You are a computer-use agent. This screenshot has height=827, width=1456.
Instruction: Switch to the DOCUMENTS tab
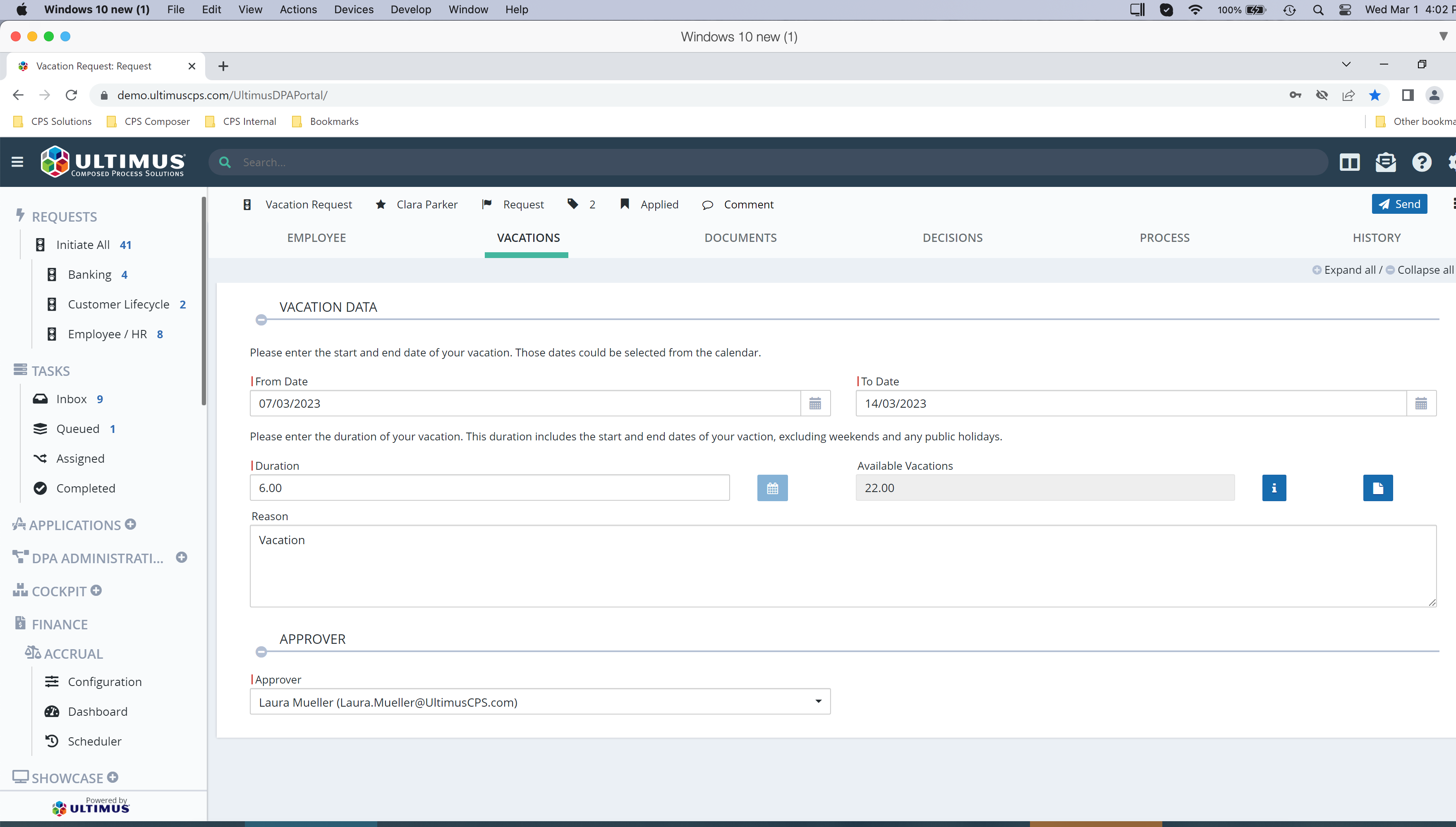click(740, 238)
